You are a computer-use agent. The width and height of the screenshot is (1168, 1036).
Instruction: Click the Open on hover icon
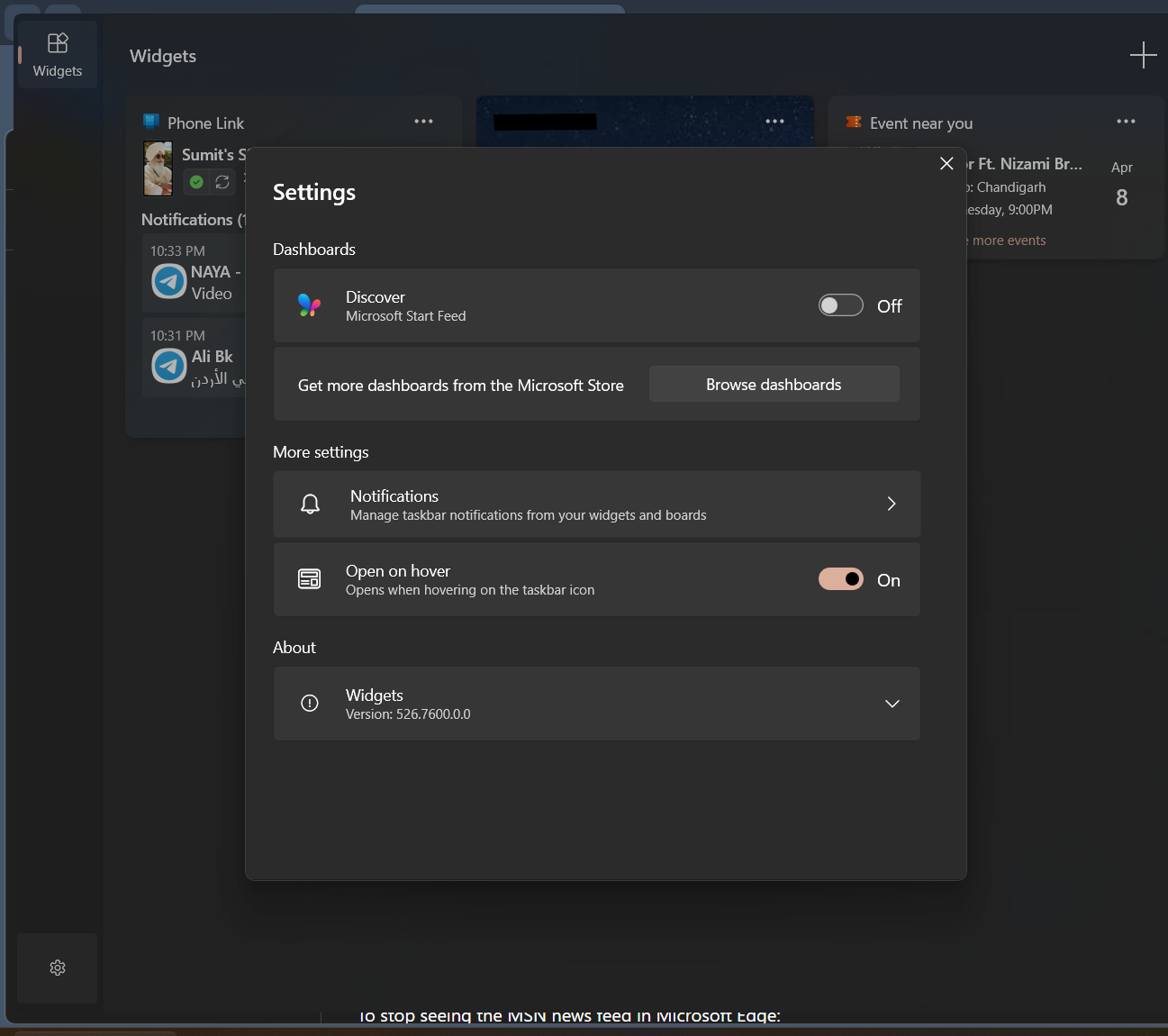(x=309, y=579)
